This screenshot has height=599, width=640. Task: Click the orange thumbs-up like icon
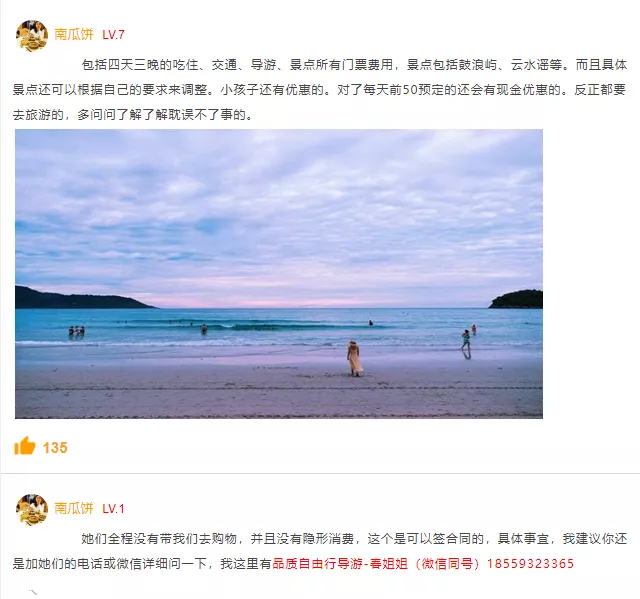coord(24,446)
